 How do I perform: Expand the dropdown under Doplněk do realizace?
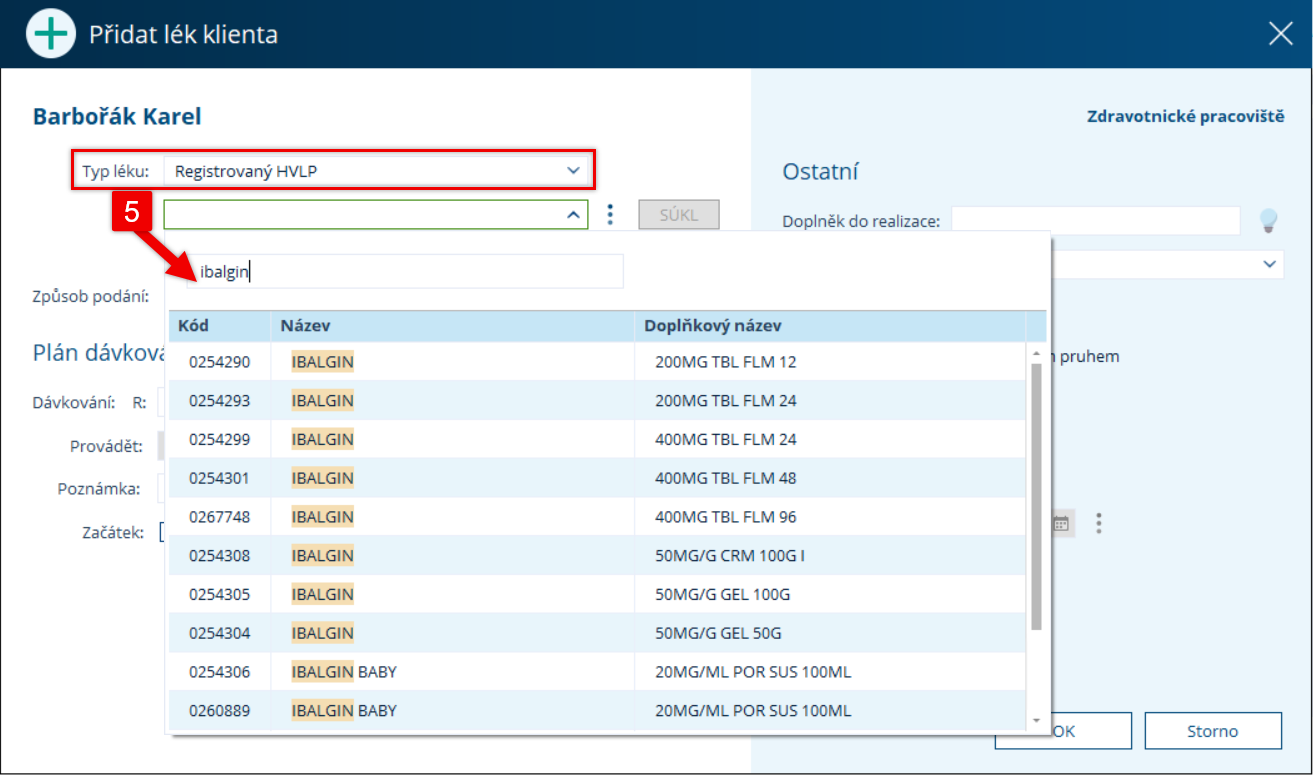pos(1270,264)
